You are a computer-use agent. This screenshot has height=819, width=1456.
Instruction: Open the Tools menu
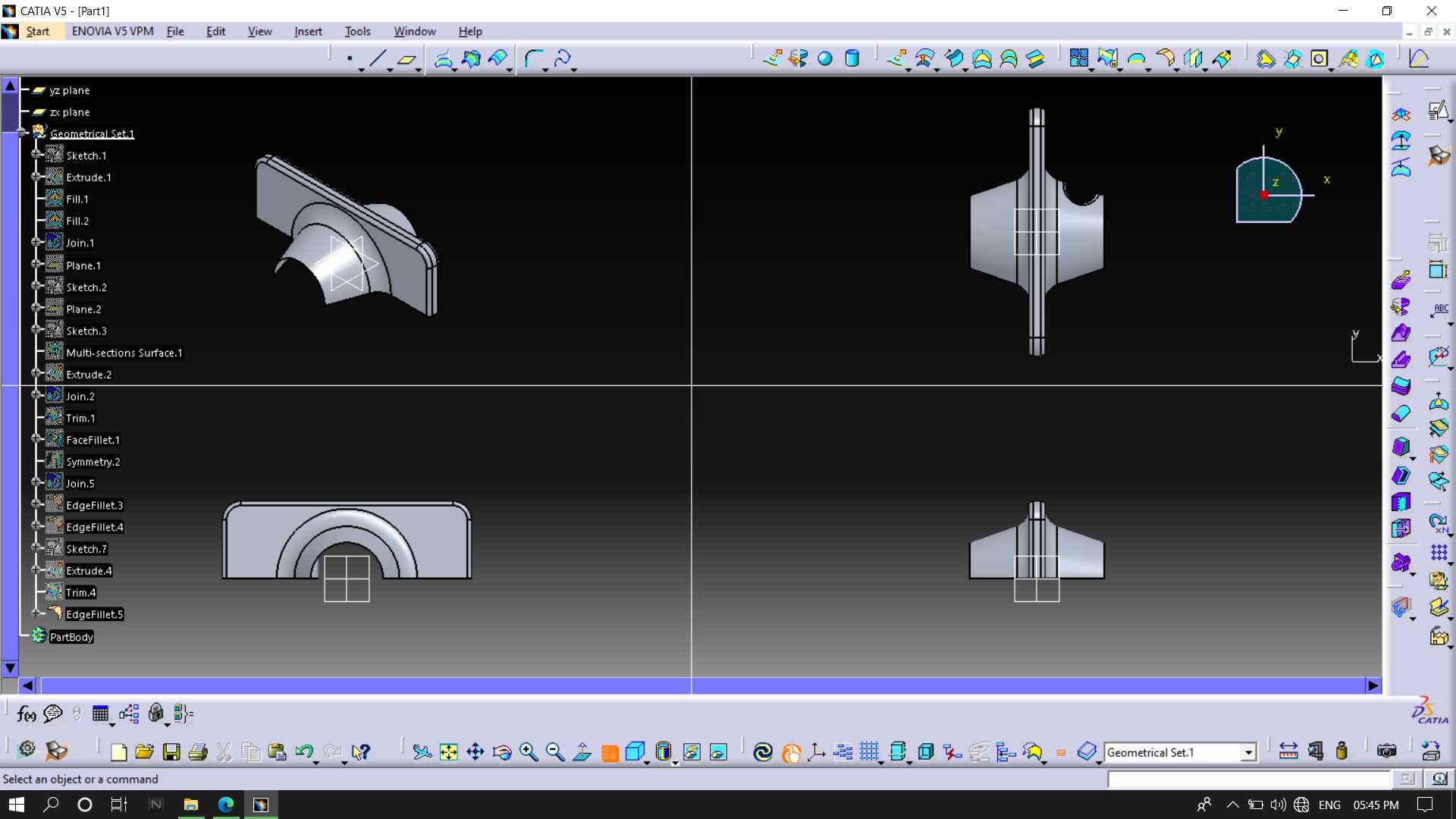pyautogui.click(x=357, y=31)
